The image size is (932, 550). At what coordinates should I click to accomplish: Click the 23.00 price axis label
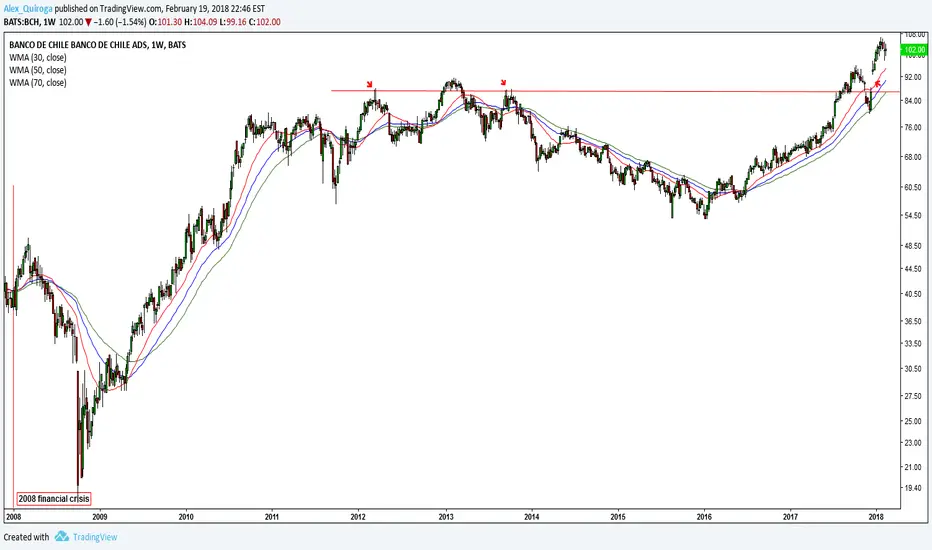point(912,443)
